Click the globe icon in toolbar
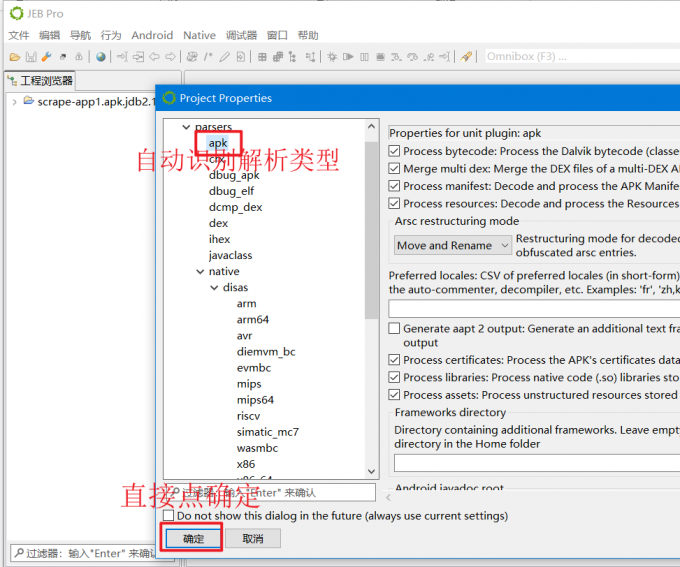680x567 pixels. tap(101, 57)
